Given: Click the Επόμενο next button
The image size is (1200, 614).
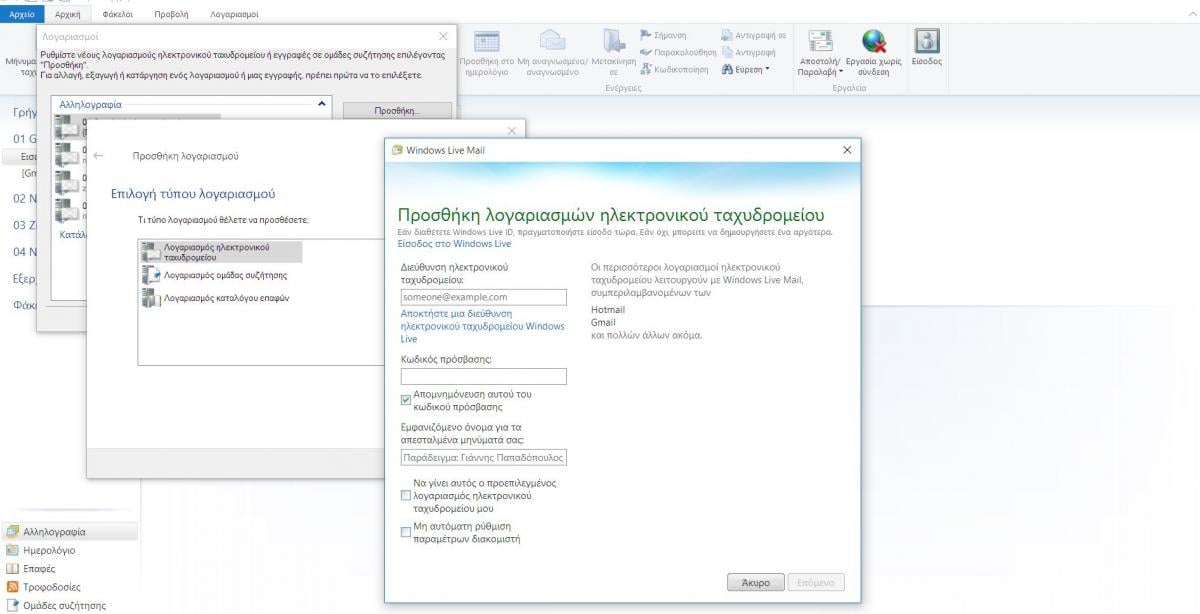Looking at the screenshot, I should point(816,582).
